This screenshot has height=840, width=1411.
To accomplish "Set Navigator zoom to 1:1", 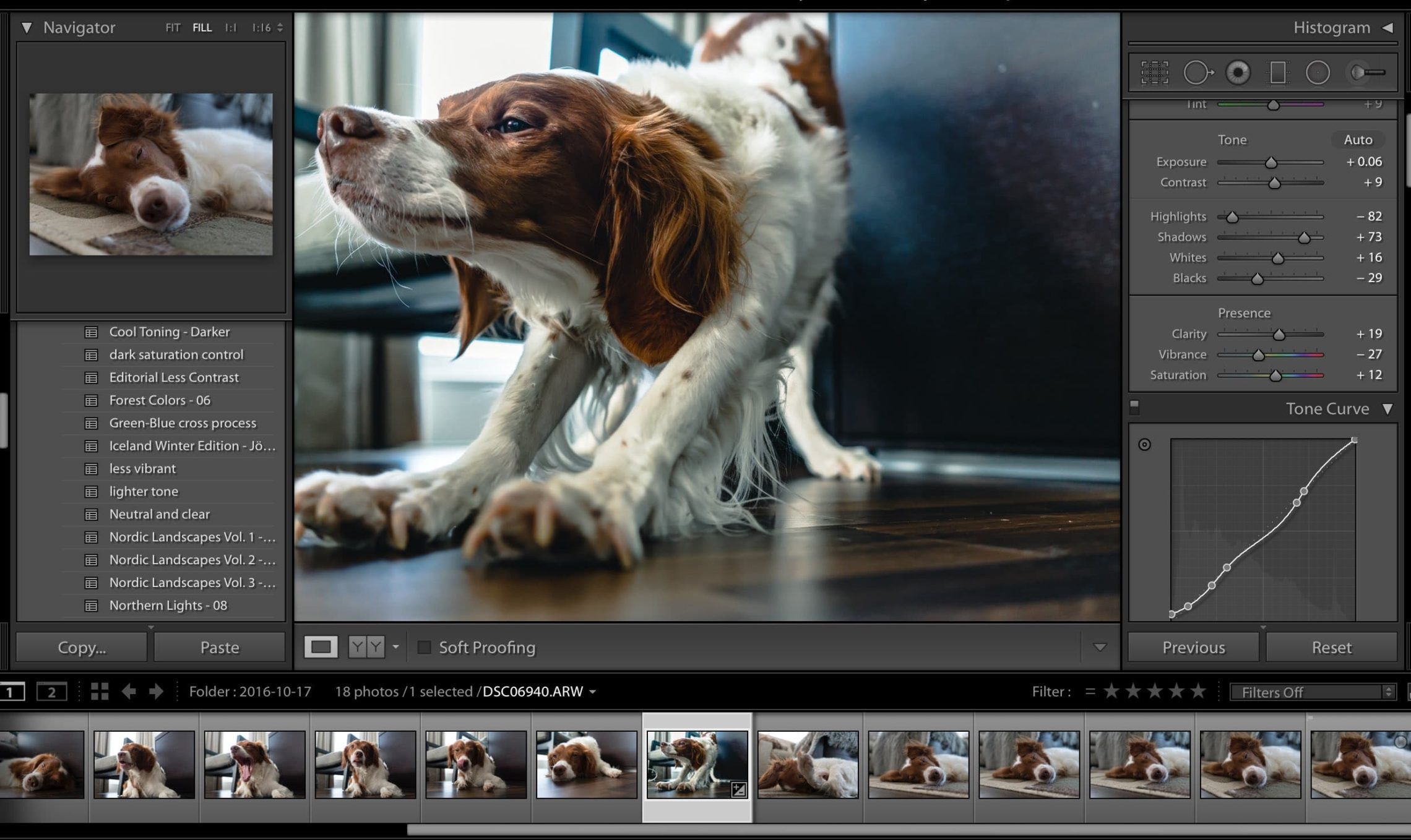I will (230, 28).
